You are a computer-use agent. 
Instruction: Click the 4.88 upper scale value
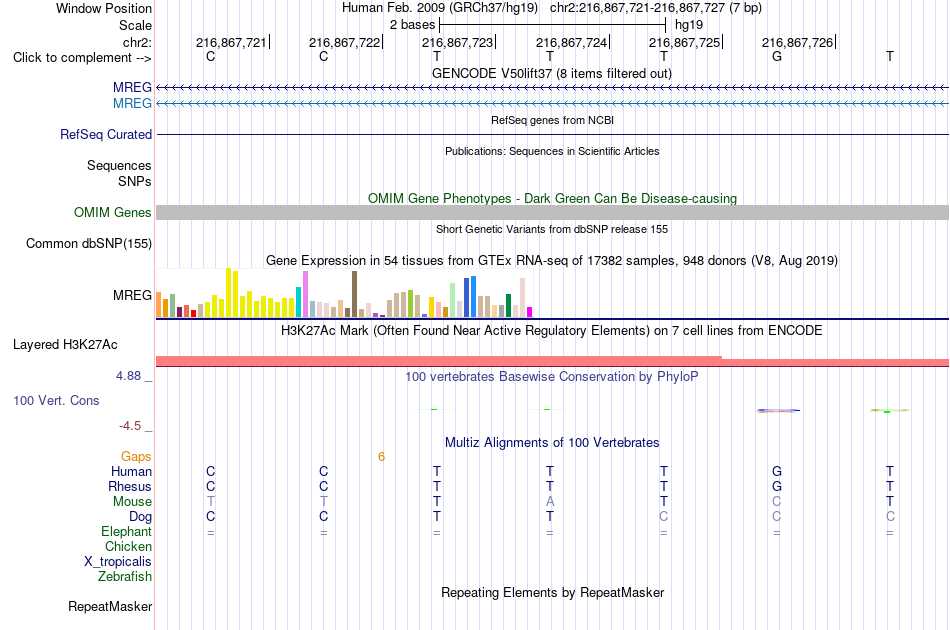[128, 376]
